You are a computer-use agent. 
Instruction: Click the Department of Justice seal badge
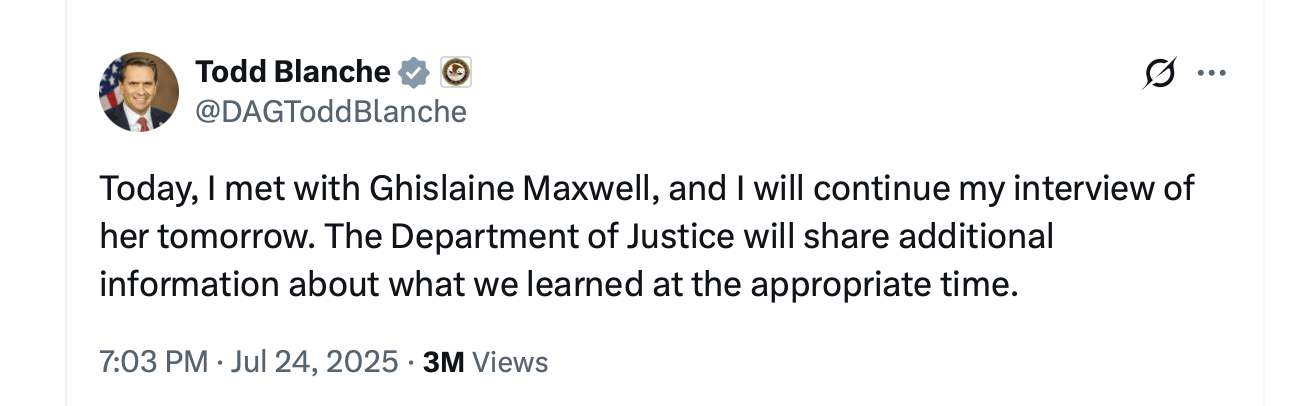pyautogui.click(x=456, y=72)
